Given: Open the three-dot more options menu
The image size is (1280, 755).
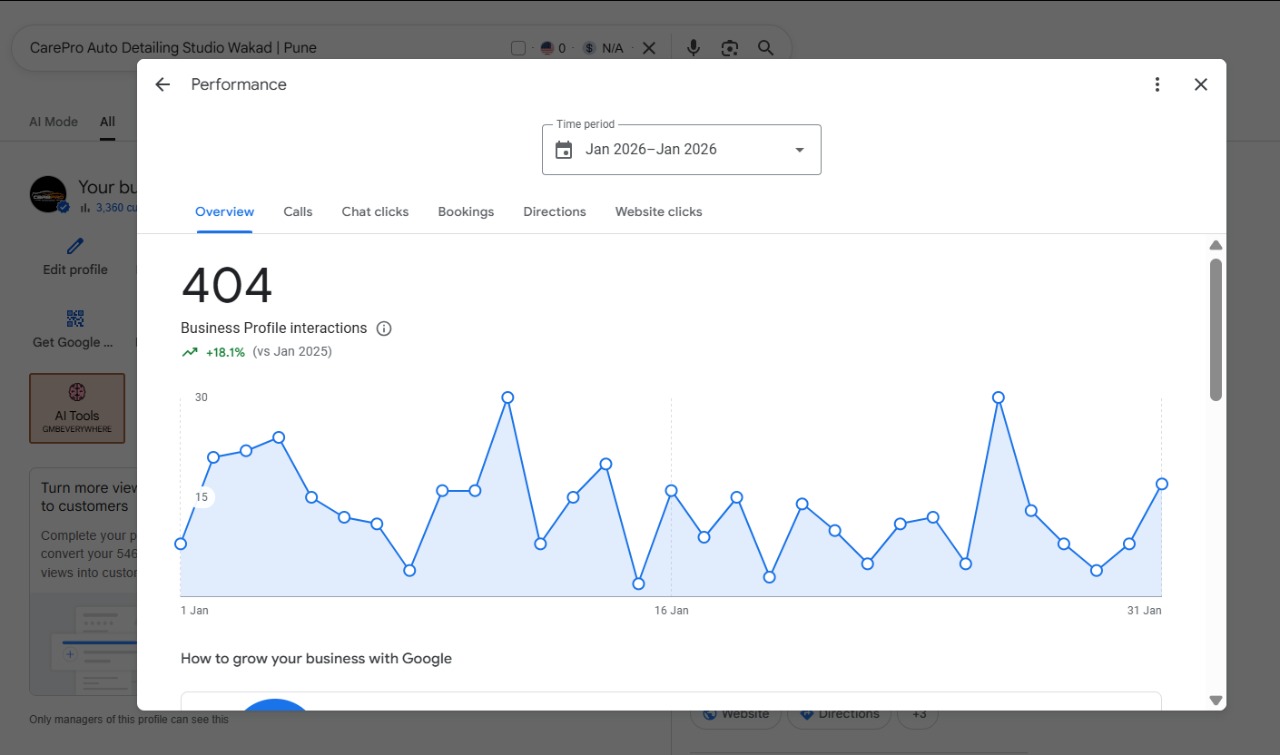Looking at the screenshot, I should click(1157, 85).
